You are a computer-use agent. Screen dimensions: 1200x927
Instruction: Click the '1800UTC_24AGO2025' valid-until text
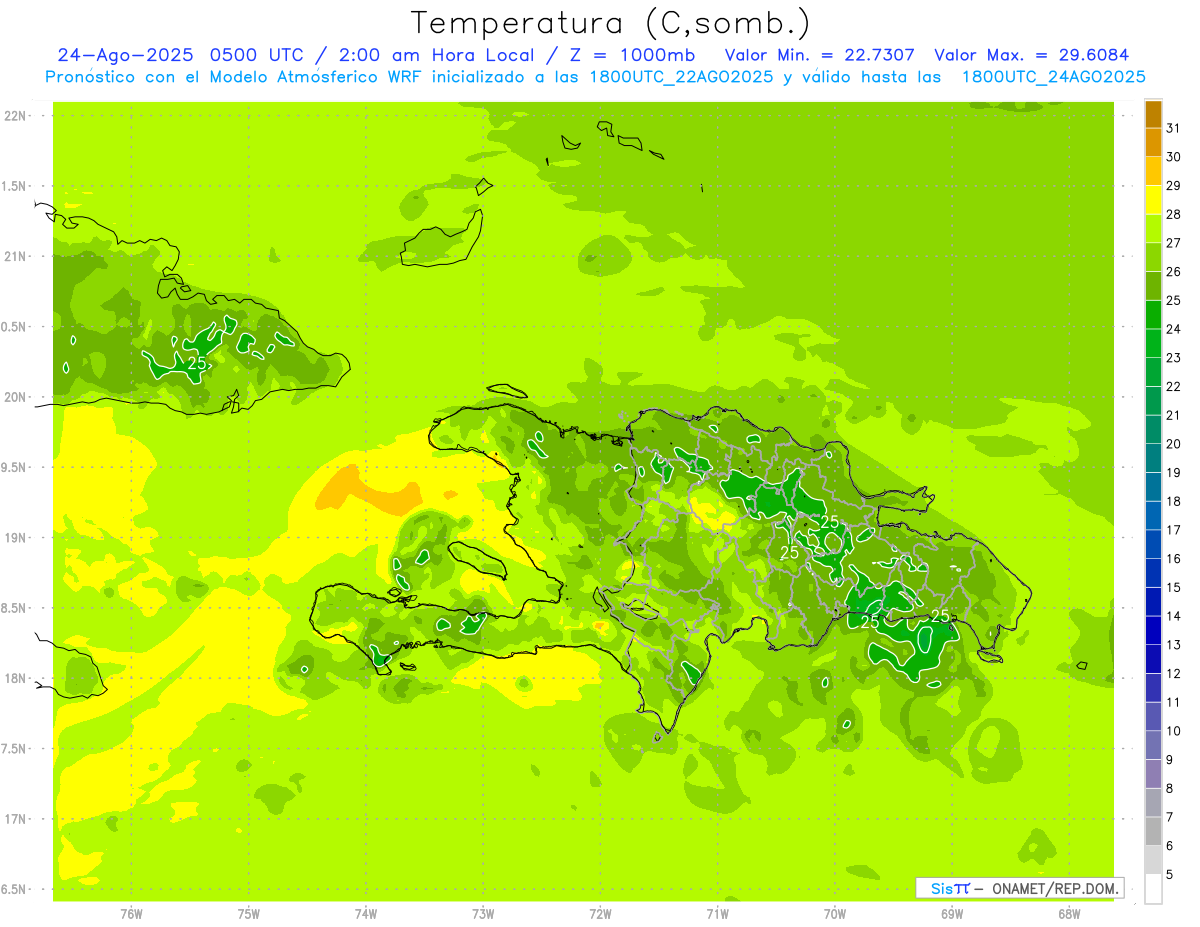point(1053,77)
